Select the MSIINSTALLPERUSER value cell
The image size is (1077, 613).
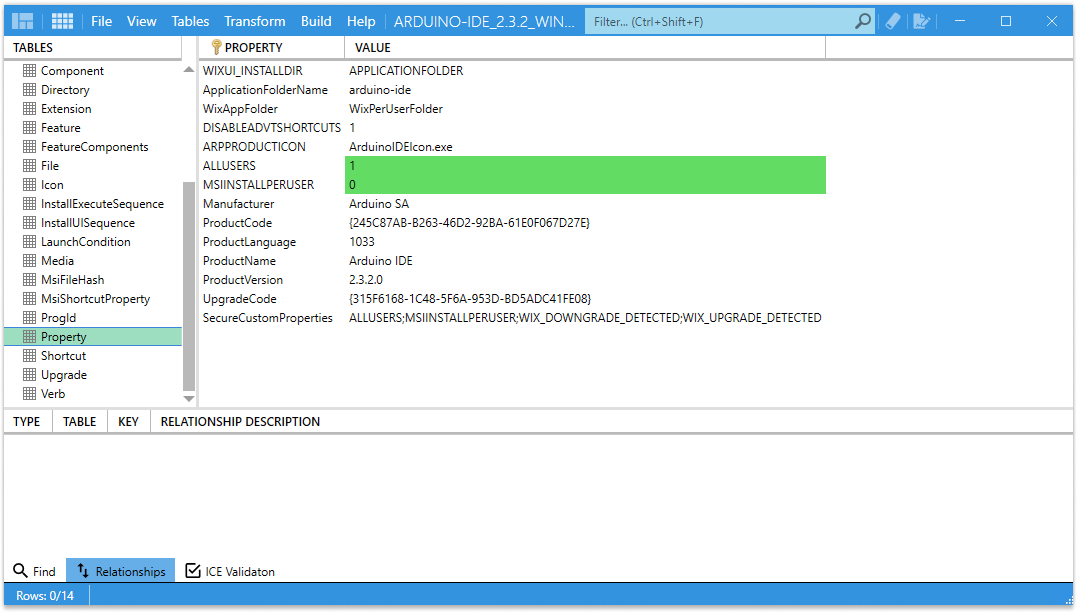(585, 184)
